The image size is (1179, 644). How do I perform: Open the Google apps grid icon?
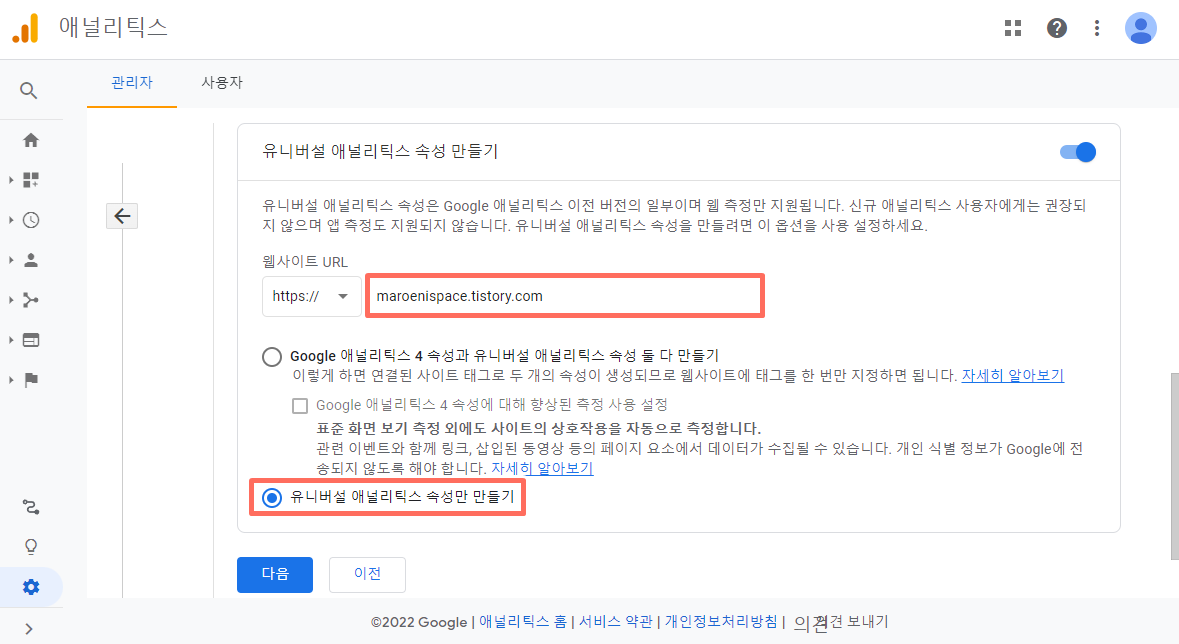pos(1013,28)
